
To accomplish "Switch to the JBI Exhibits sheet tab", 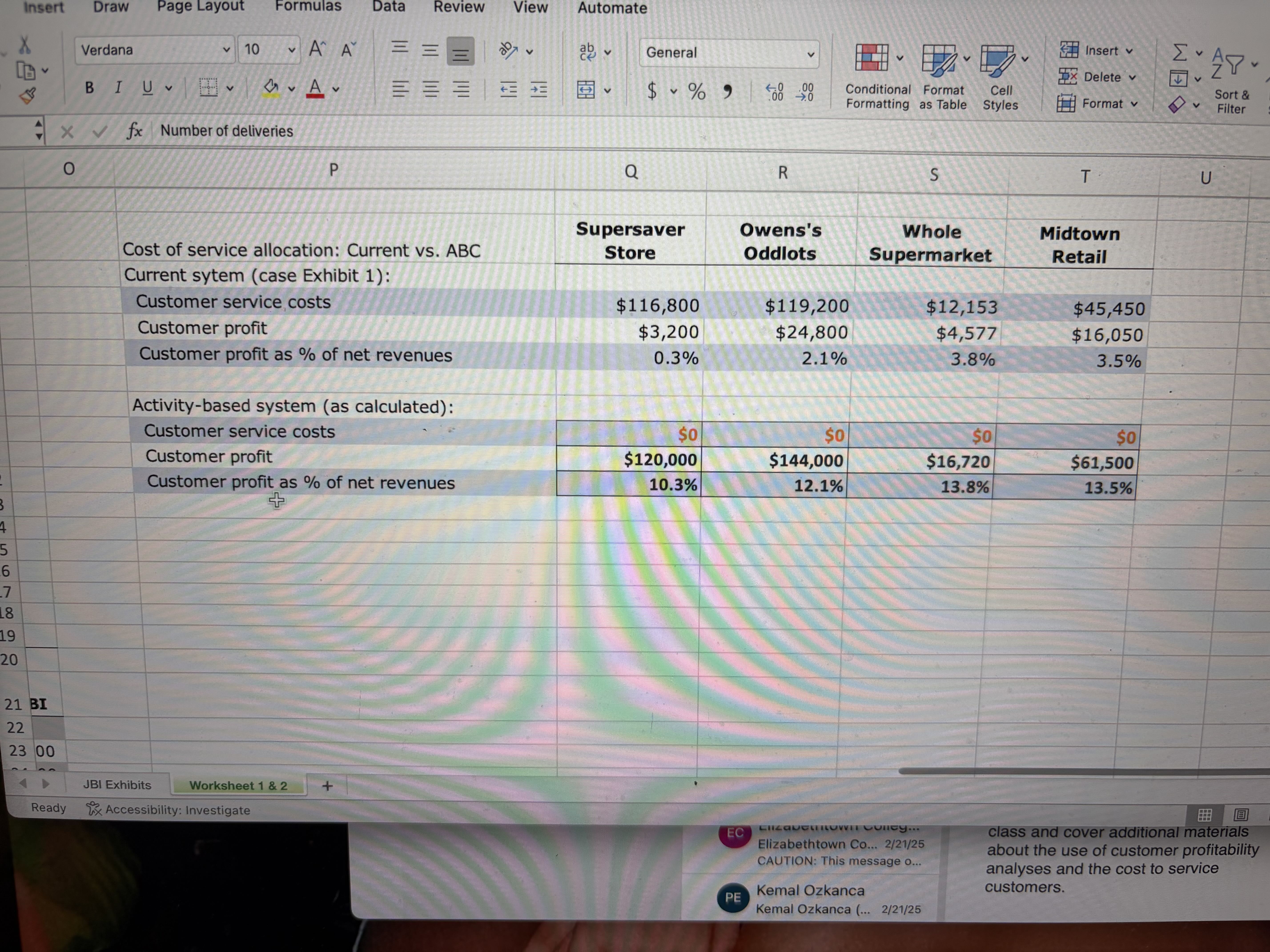I will pyautogui.click(x=117, y=784).
